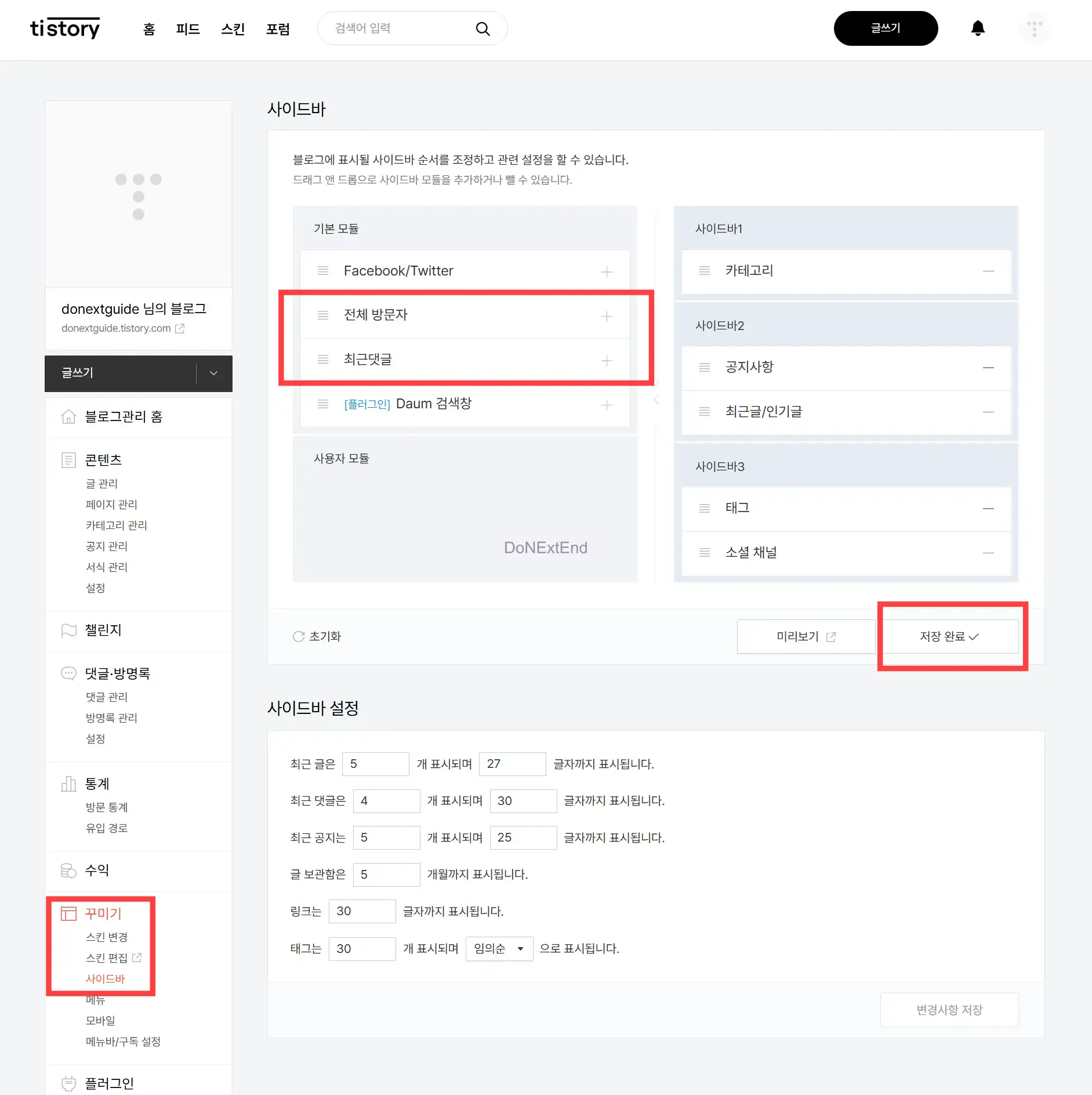Go to 글 관리 in sidebar
The width and height of the screenshot is (1092, 1095).
coord(101,483)
